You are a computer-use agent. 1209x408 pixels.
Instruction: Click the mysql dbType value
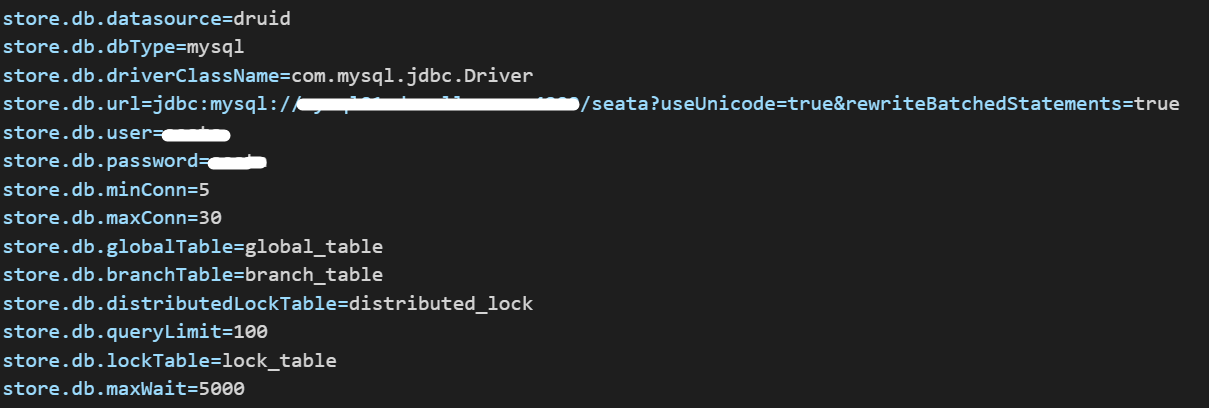click(215, 47)
